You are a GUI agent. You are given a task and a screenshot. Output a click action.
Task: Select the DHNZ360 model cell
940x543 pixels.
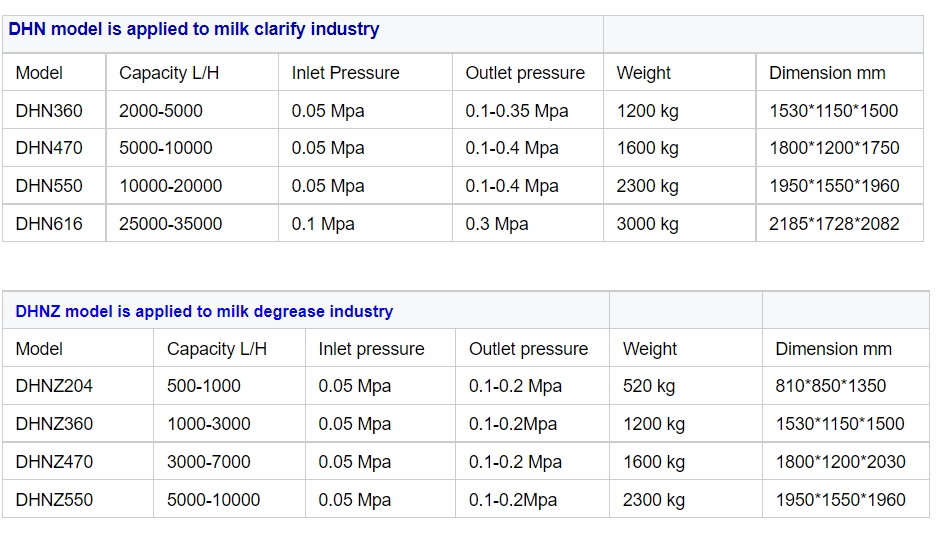click(54, 424)
